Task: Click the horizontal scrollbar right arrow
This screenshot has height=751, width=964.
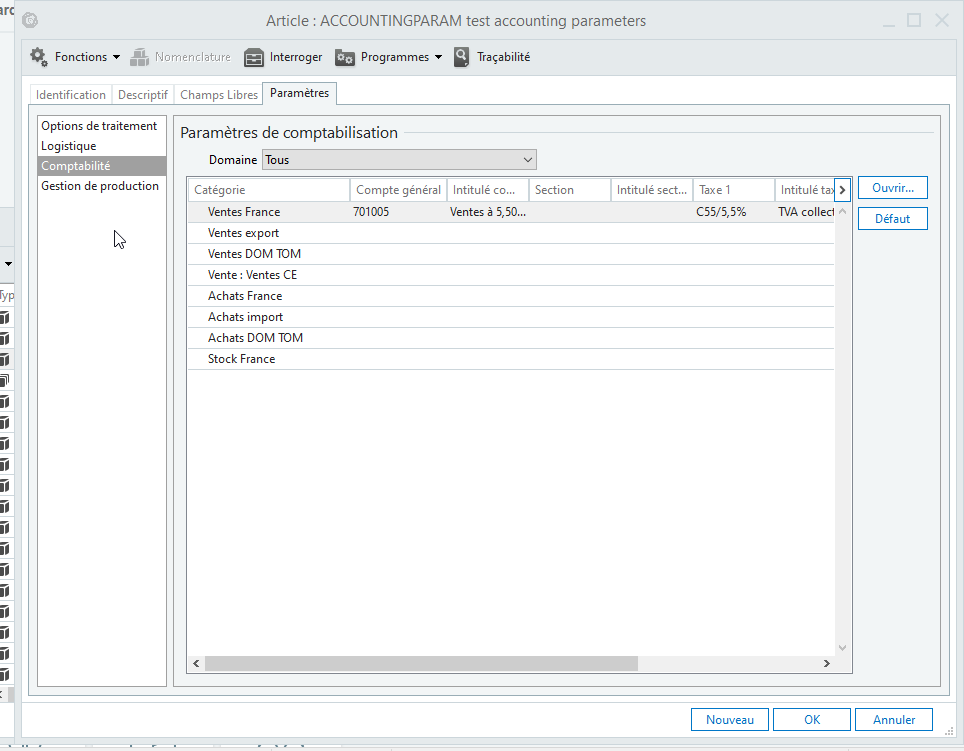Action: pos(826,663)
